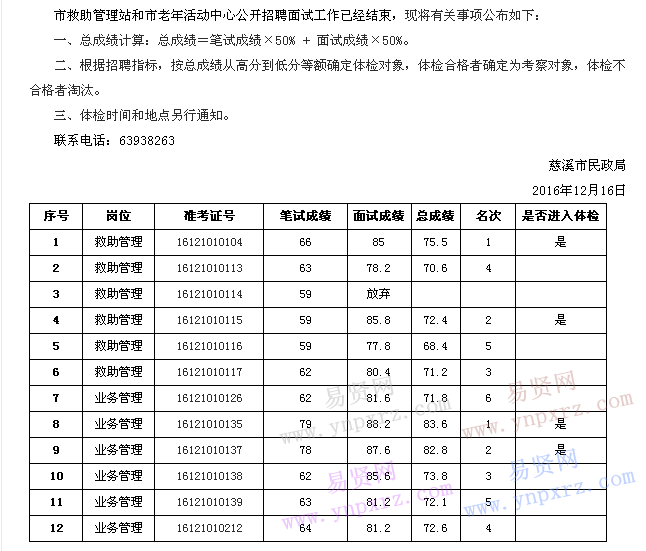Click 救助管理 in row 1
This screenshot has width=646, height=551.
pyautogui.click(x=118, y=242)
